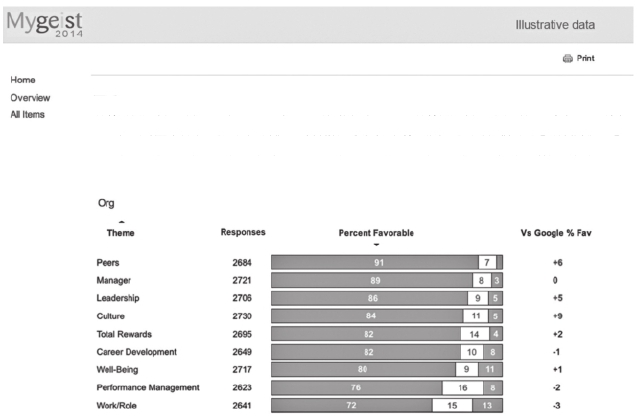Click the Well-Being theme label

click(118, 369)
